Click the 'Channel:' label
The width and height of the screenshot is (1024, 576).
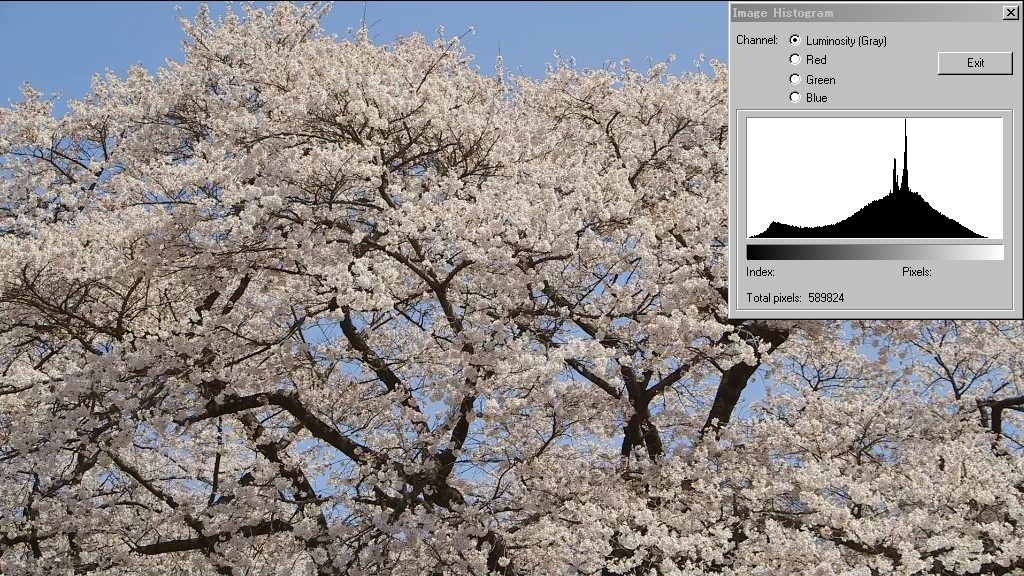coord(757,40)
